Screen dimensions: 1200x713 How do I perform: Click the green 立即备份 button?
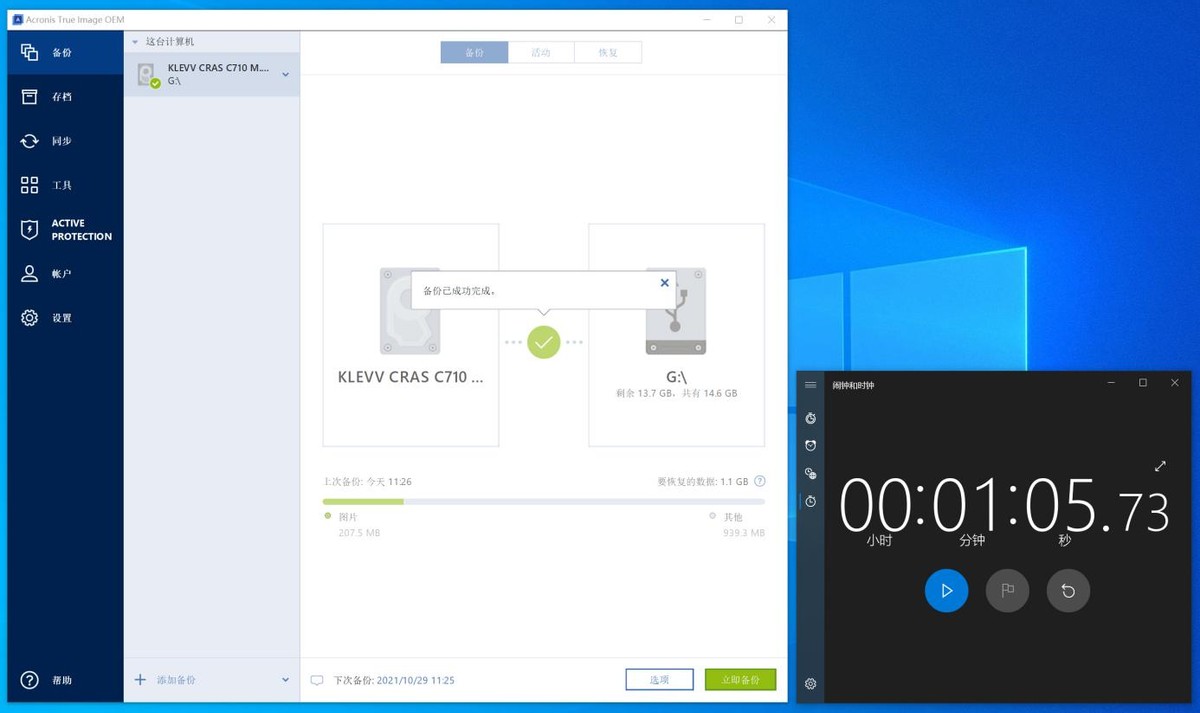coord(740,680)
